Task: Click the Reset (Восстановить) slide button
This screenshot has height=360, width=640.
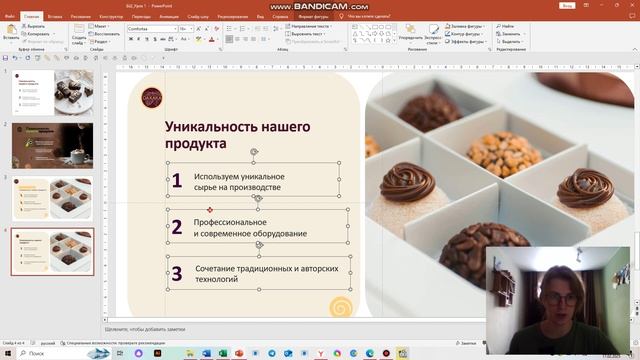Action: pyautogui.click(x=104, y=34)
